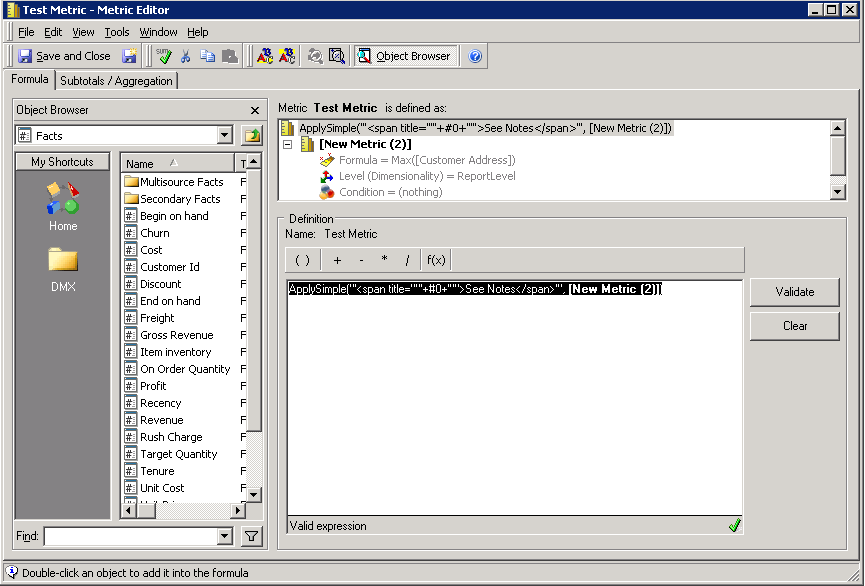Click the Save and New icon
Screen dimensions: 865x586
click(x=130, y=56)
